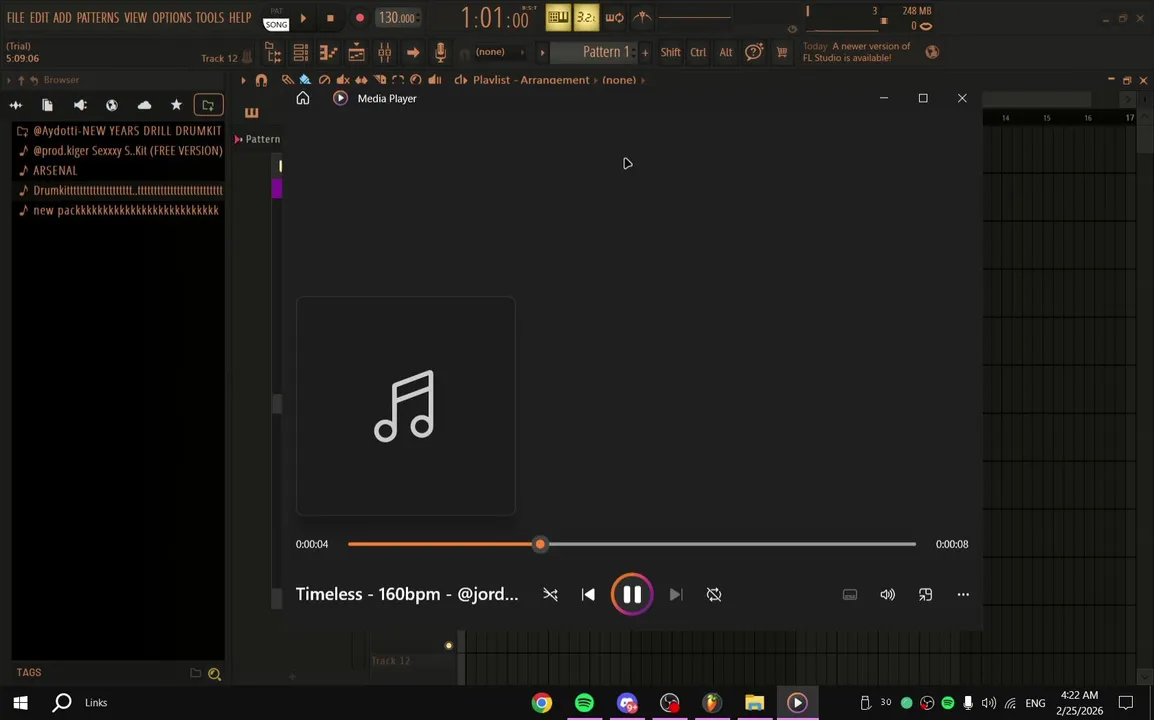Skip to previous track in Media Player
The height and width of the screenshot is (720, 1154).
point(588,594)
